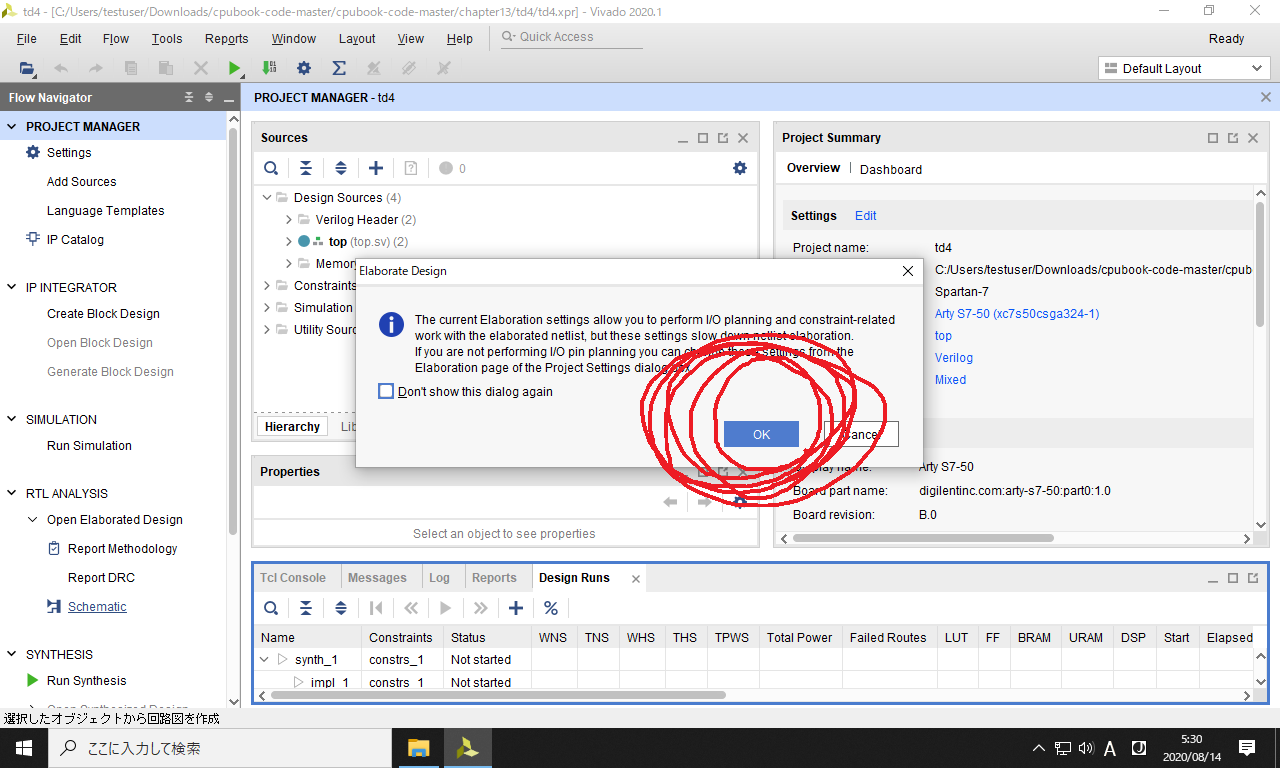
Task: Open the Default Layout dropdown
Action: point(1184,68)
